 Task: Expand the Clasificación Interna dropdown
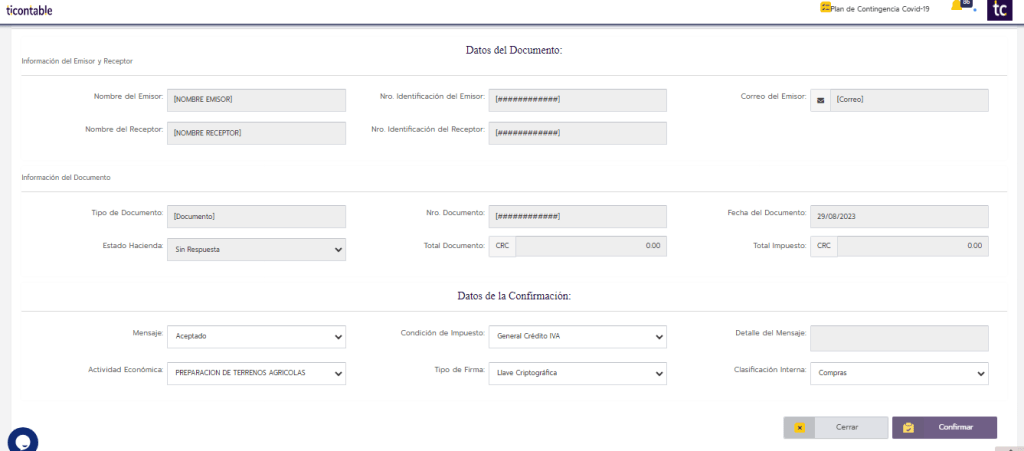pos(898,373)
